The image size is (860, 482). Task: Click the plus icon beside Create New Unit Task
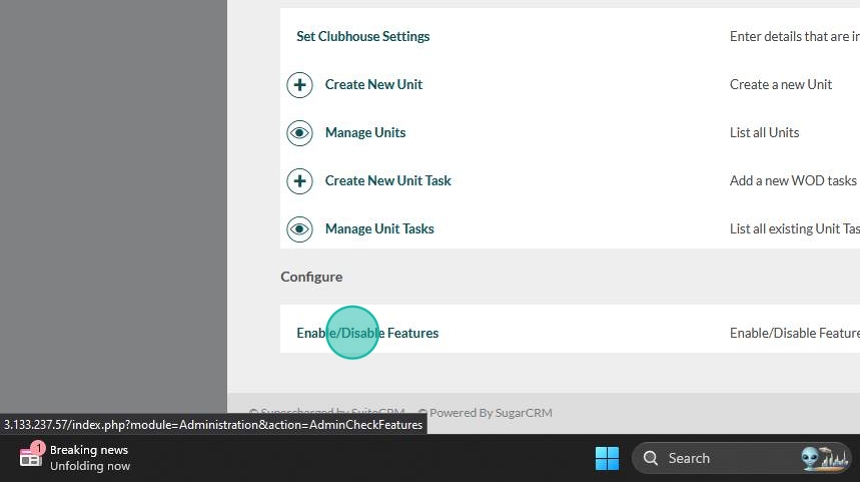click(300, 181)
